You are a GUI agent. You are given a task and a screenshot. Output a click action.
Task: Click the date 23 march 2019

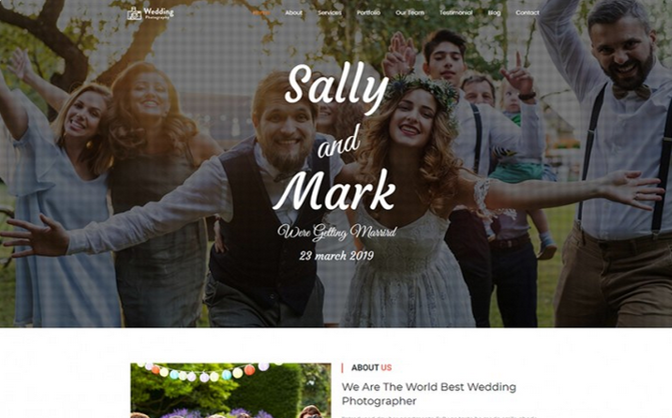point(337,256)
